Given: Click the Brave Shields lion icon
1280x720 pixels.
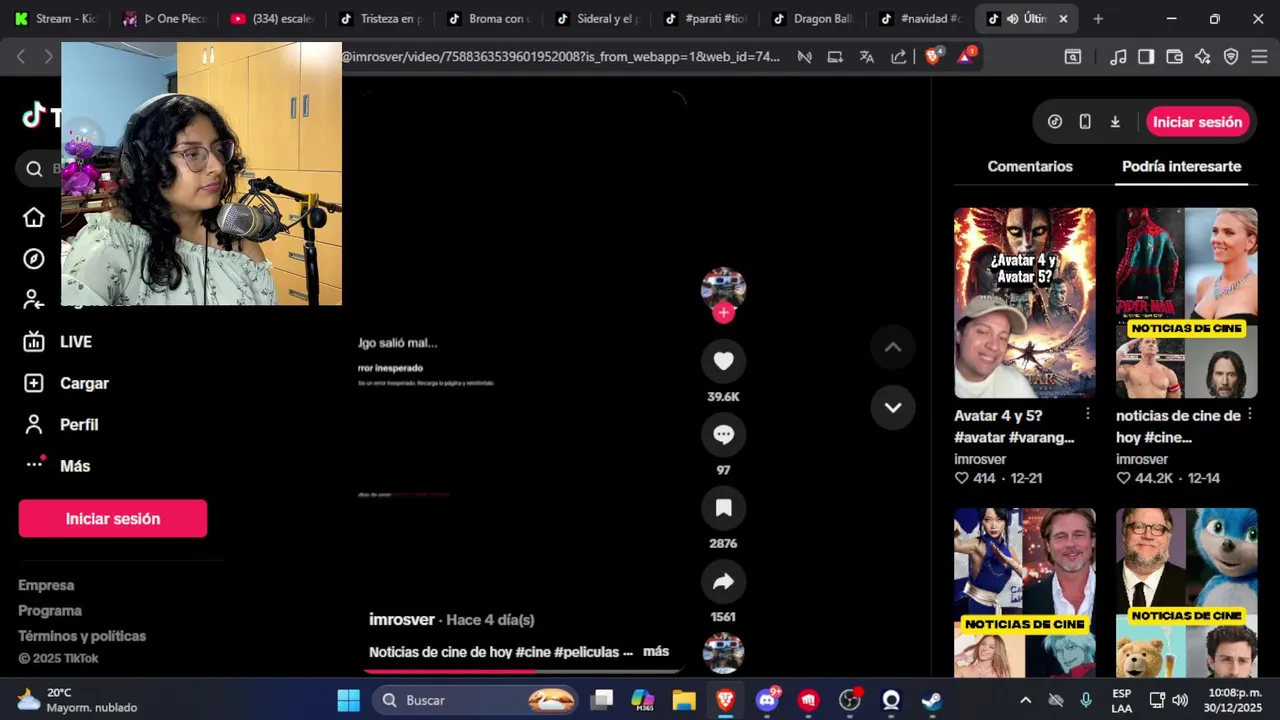Looking at the screenshot, I should 933,57.
